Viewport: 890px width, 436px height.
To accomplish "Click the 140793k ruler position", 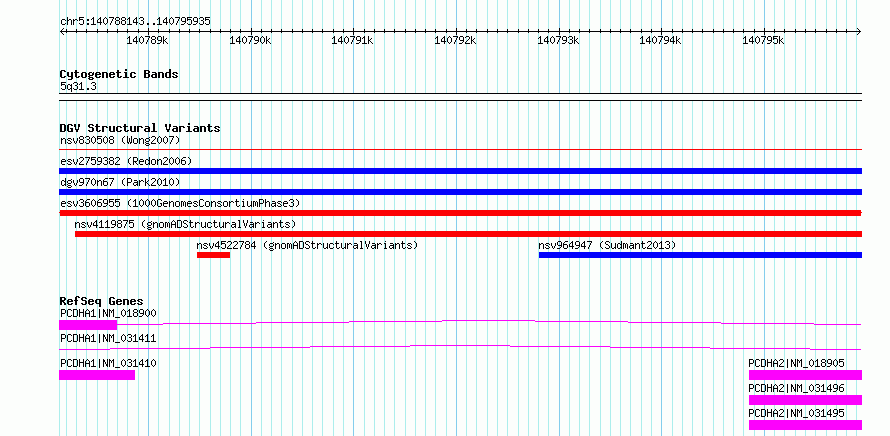I will (559, 40).
